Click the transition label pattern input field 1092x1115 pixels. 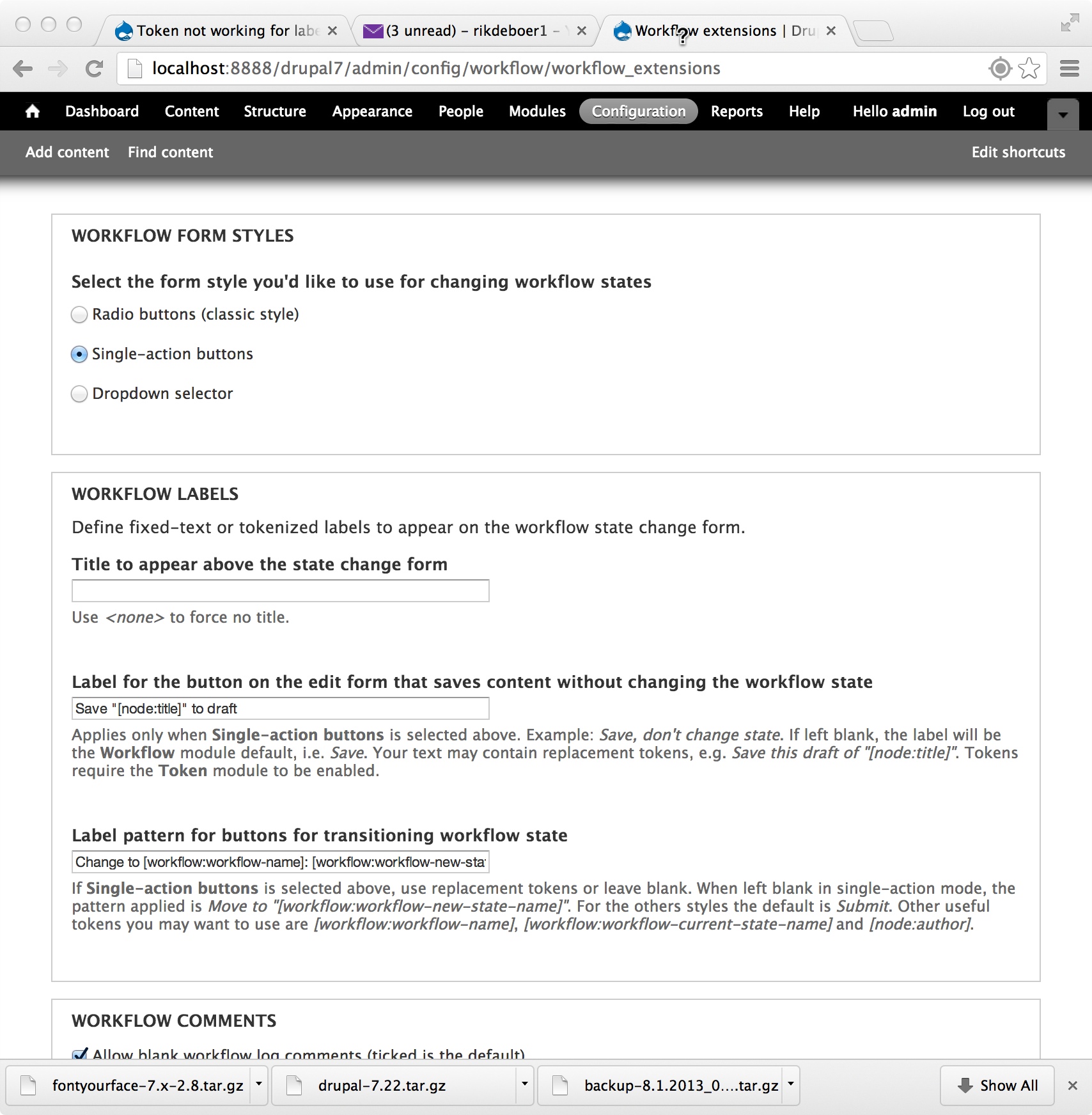coord(281,862)
